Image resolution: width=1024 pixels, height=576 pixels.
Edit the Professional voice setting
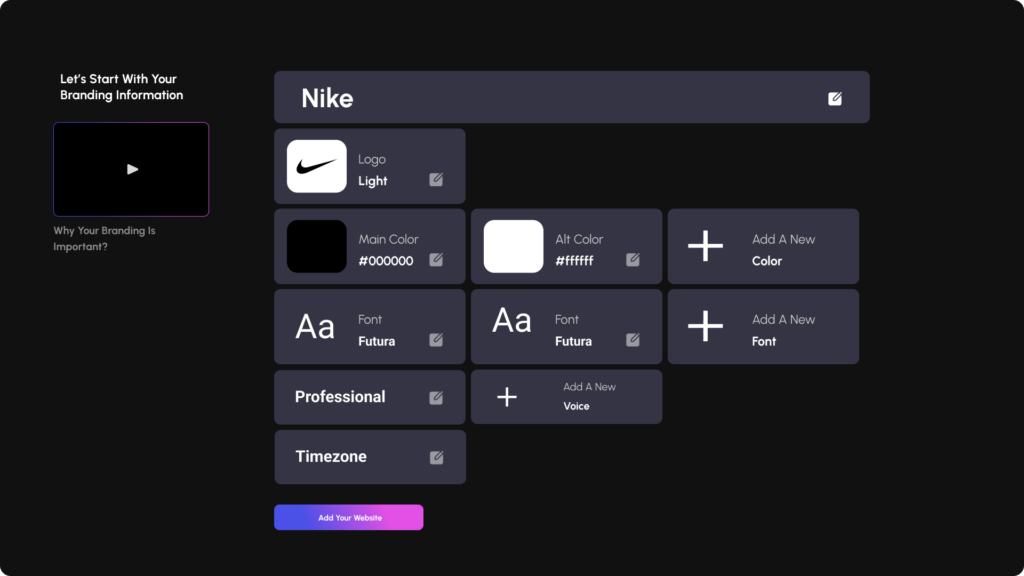[436, 398]
